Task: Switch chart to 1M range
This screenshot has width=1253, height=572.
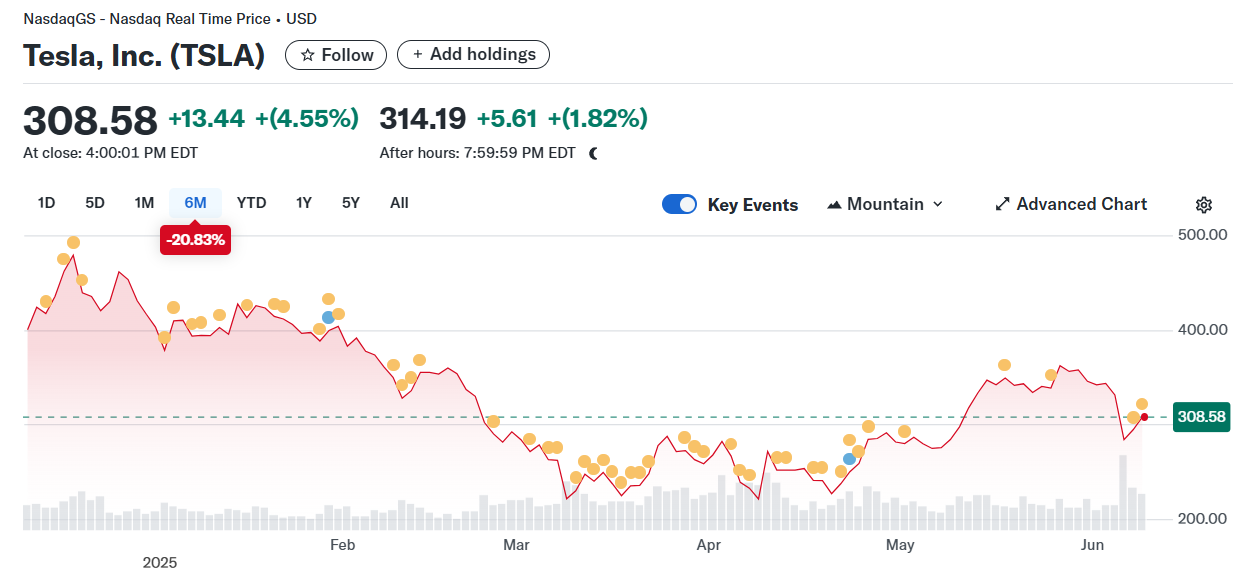Action: click(x=144, y=203)
